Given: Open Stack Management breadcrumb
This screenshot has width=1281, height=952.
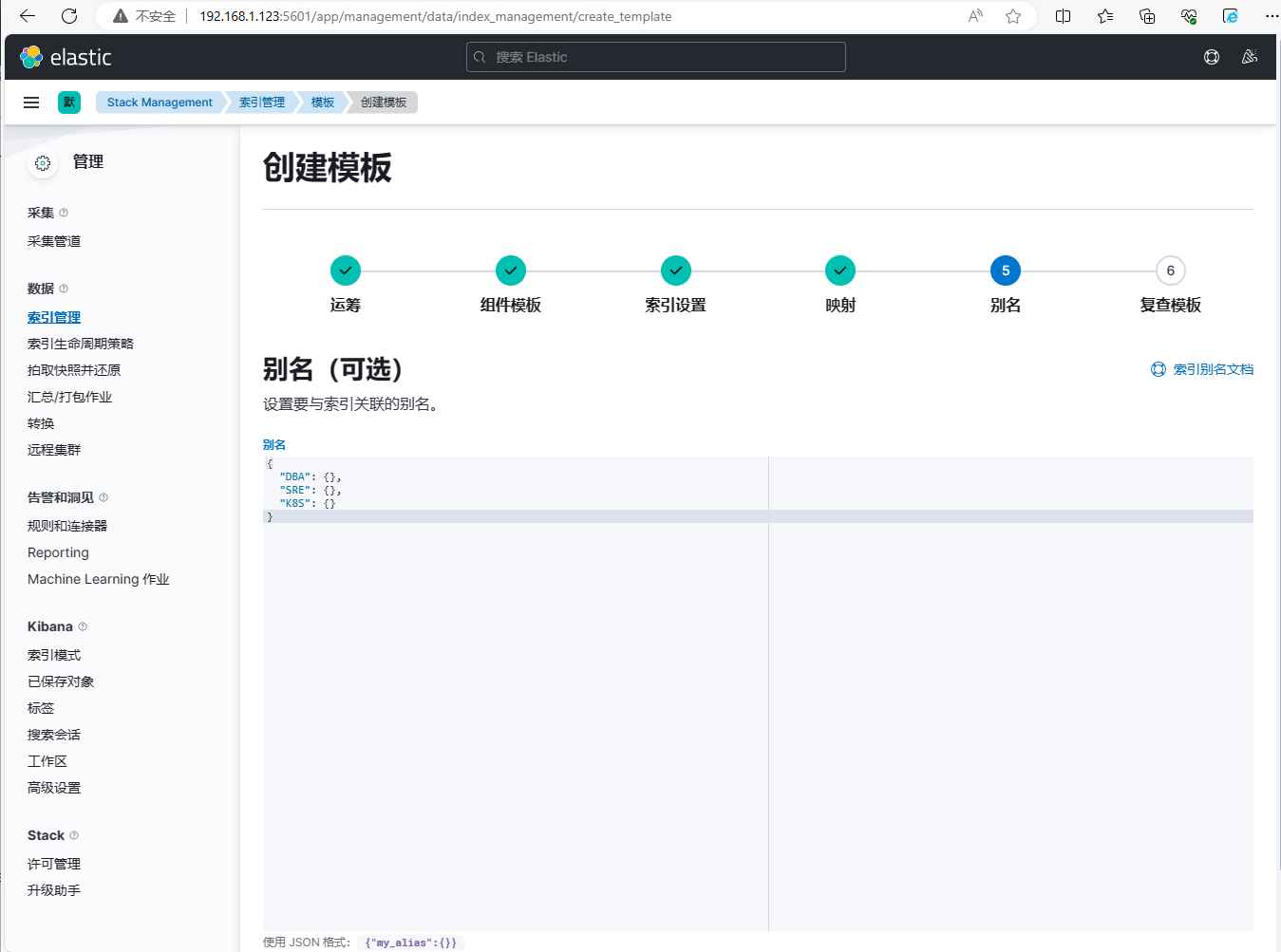Looking at the screenshot, I should 160,103.
